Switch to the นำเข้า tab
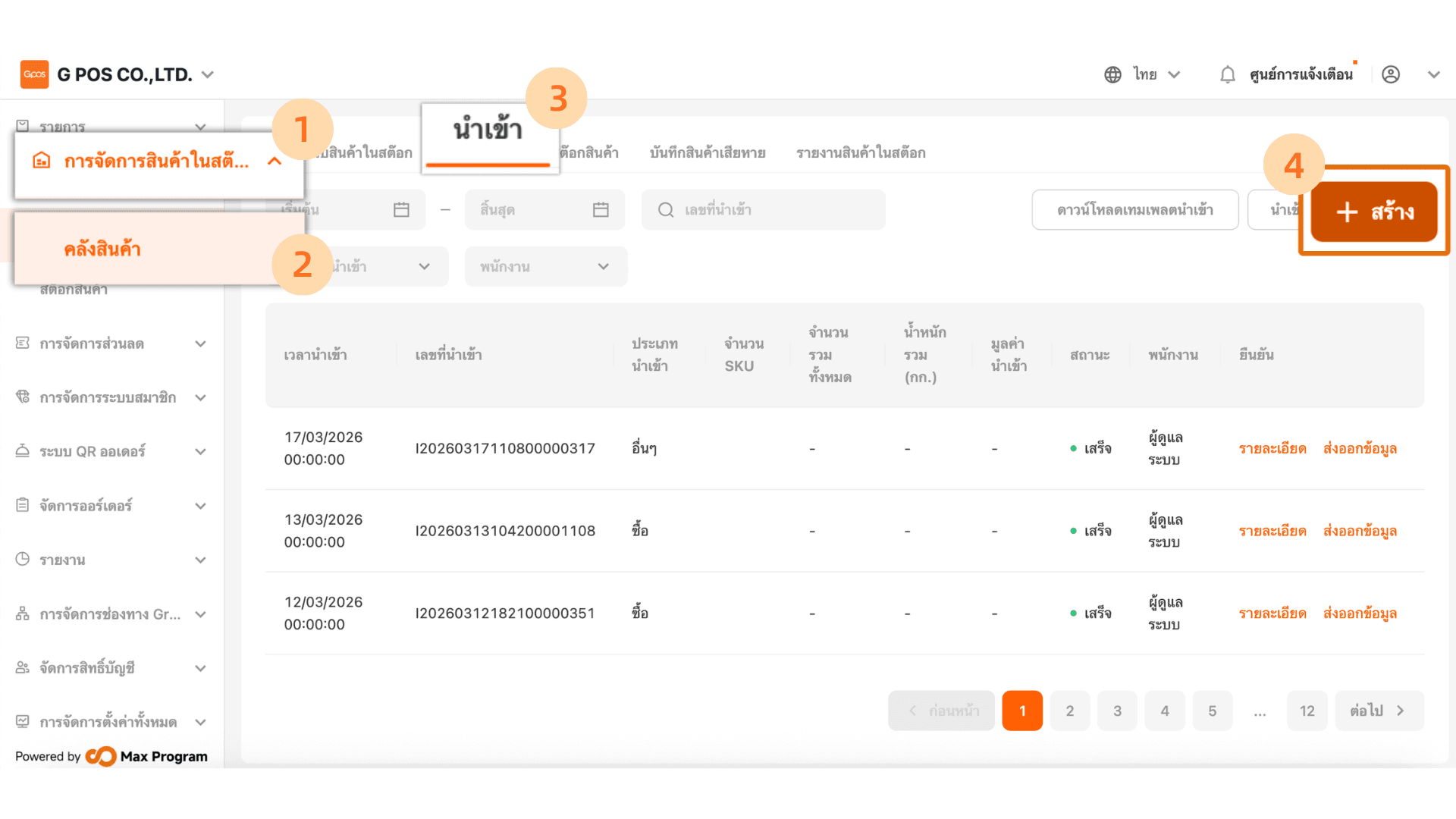 [488, 130]
